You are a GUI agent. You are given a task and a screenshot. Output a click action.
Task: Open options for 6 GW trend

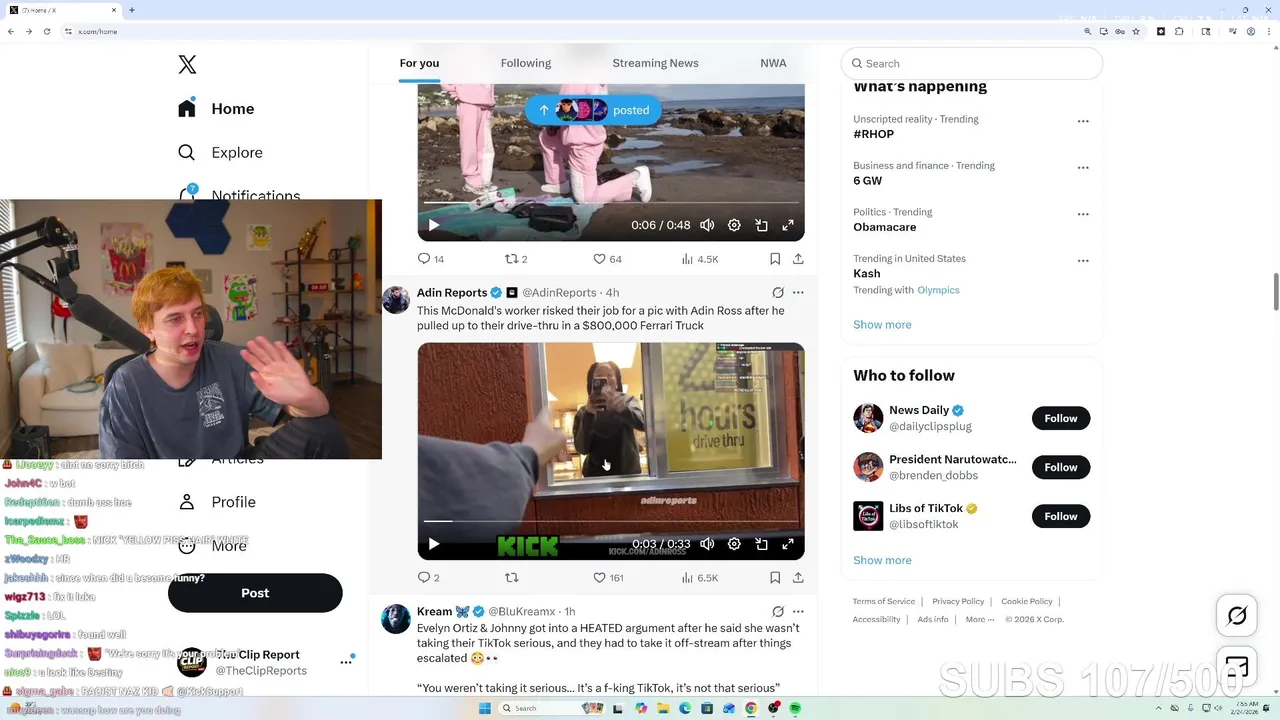1083,168
